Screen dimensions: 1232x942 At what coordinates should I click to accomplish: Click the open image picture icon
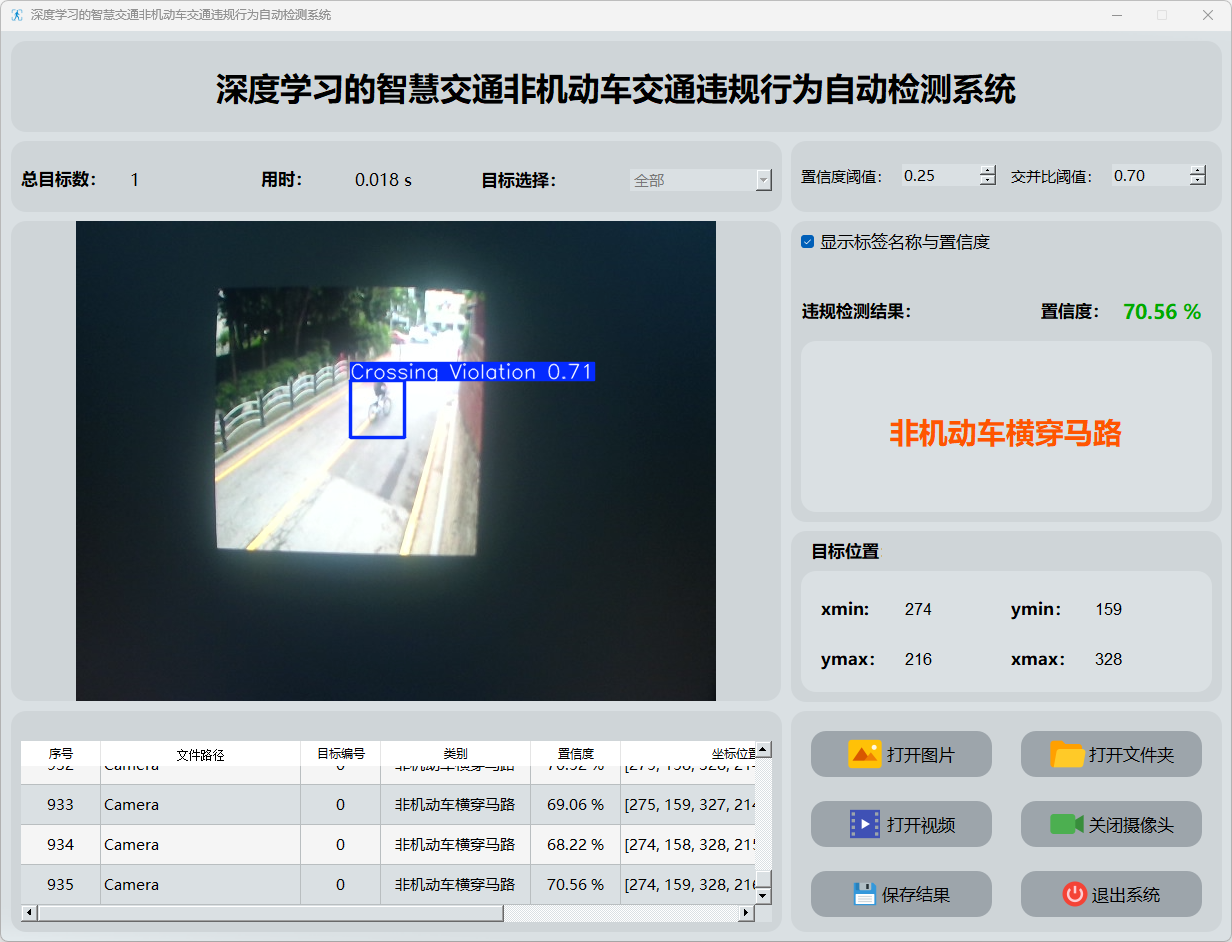[864, 754]
